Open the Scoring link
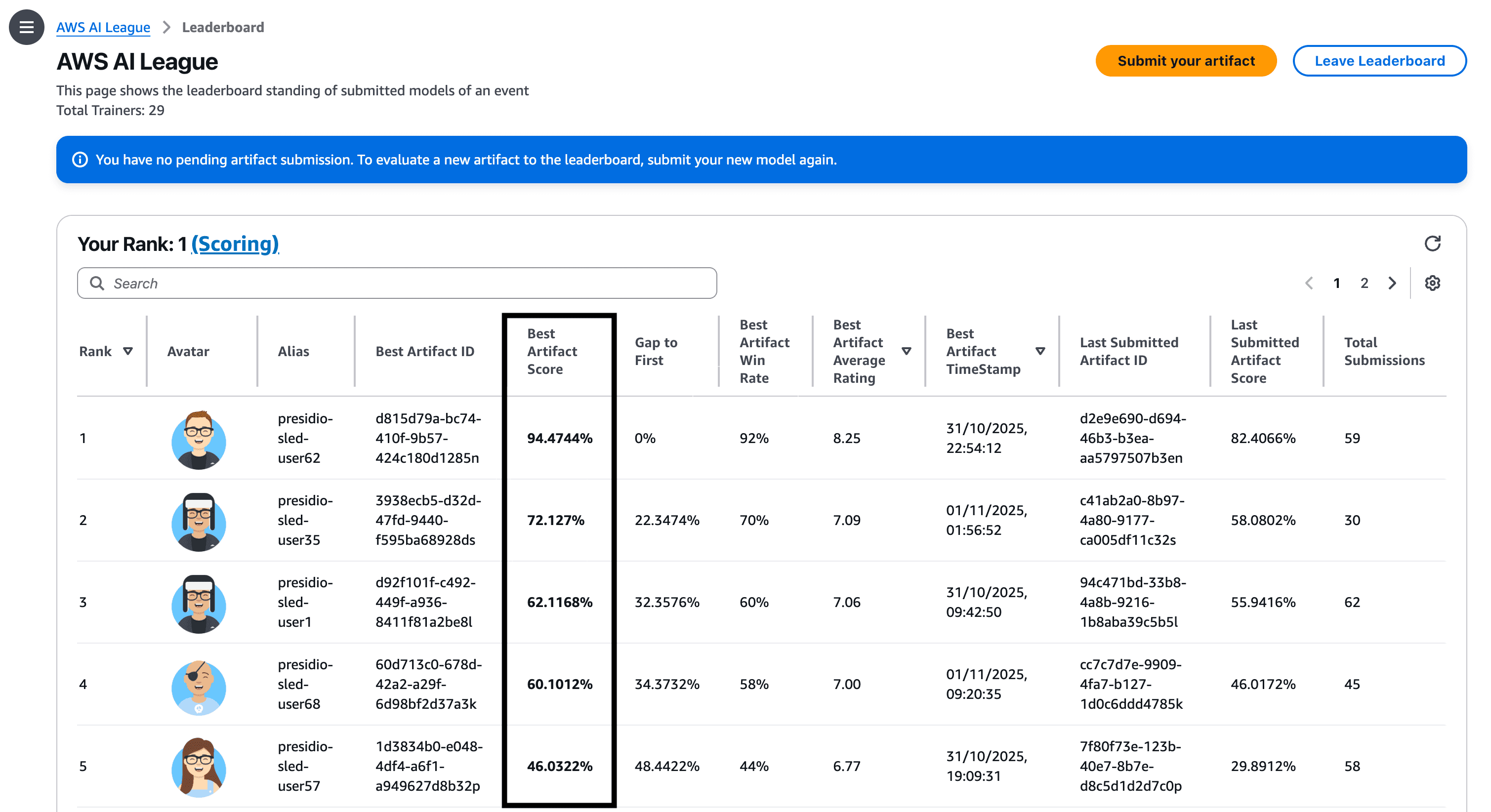1491x812 pixels. pyautogui.click(x=235, y=244)
